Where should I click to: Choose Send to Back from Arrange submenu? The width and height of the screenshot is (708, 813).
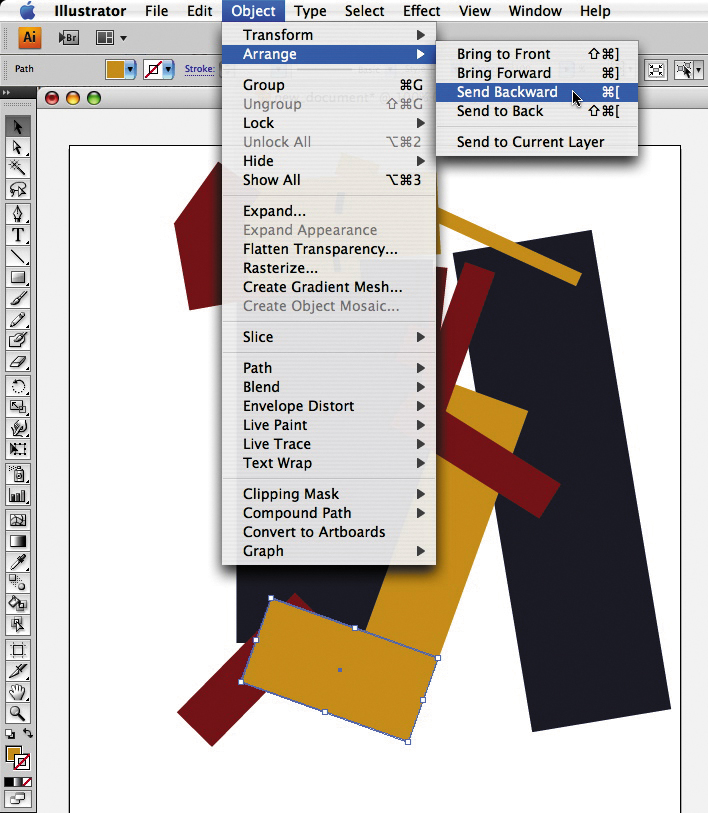tap(500, 111)
